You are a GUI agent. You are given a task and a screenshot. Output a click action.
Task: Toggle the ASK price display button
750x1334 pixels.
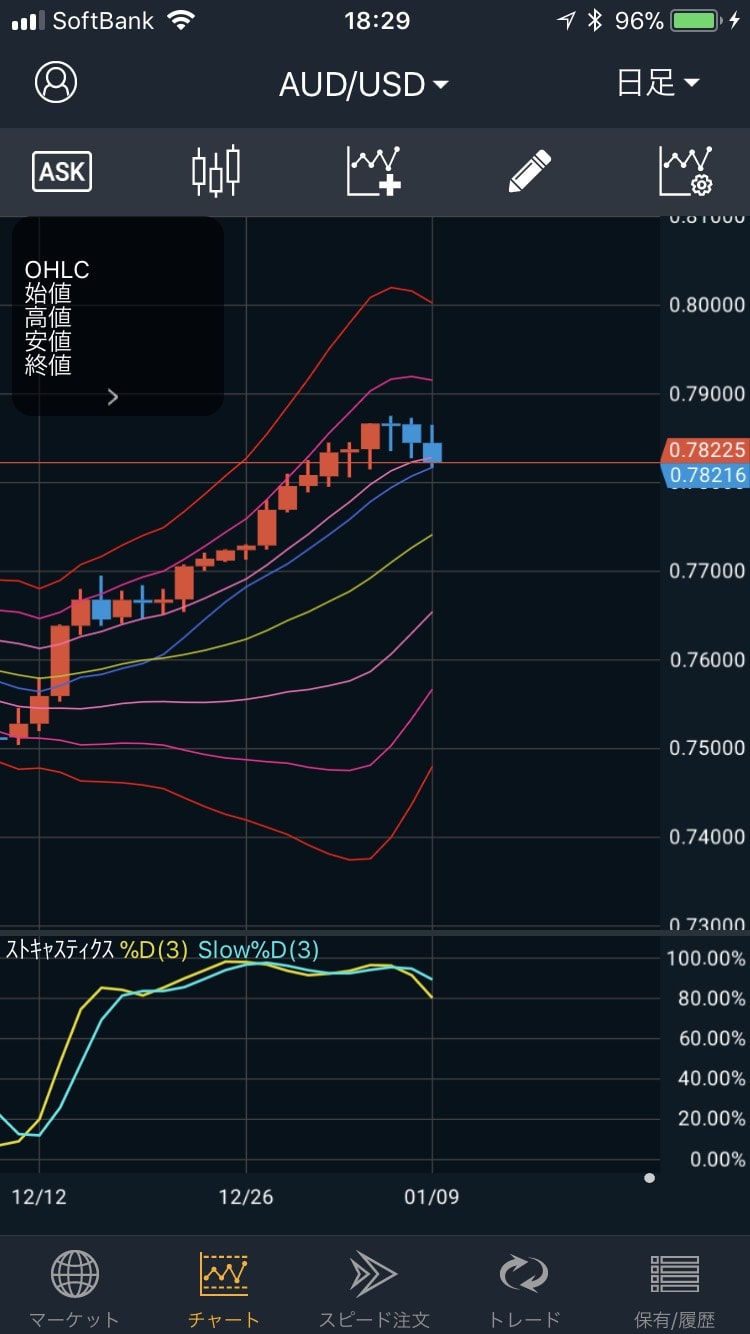click(x=62, y=172)
